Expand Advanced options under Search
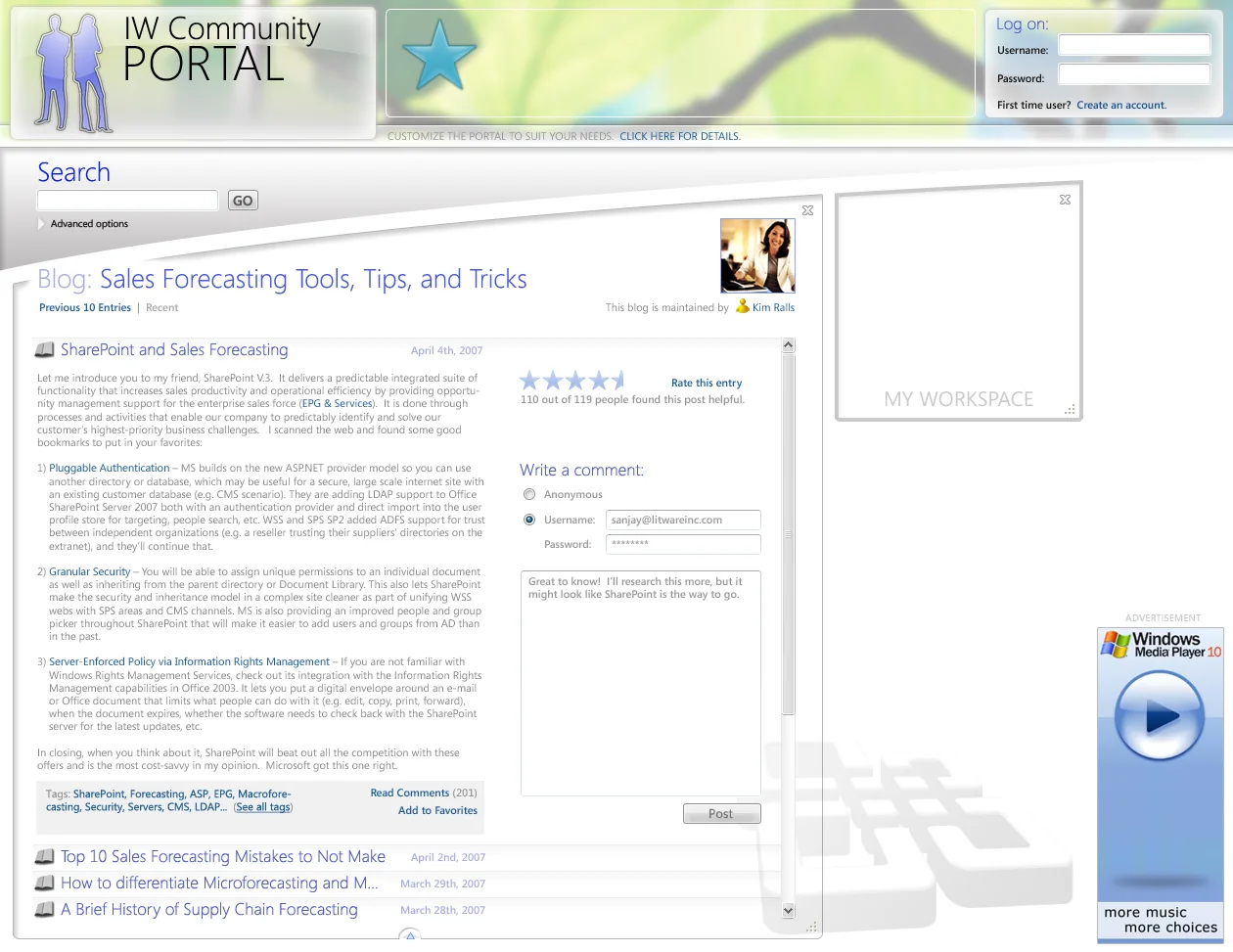1233x952 pixels. coord(83,224)
